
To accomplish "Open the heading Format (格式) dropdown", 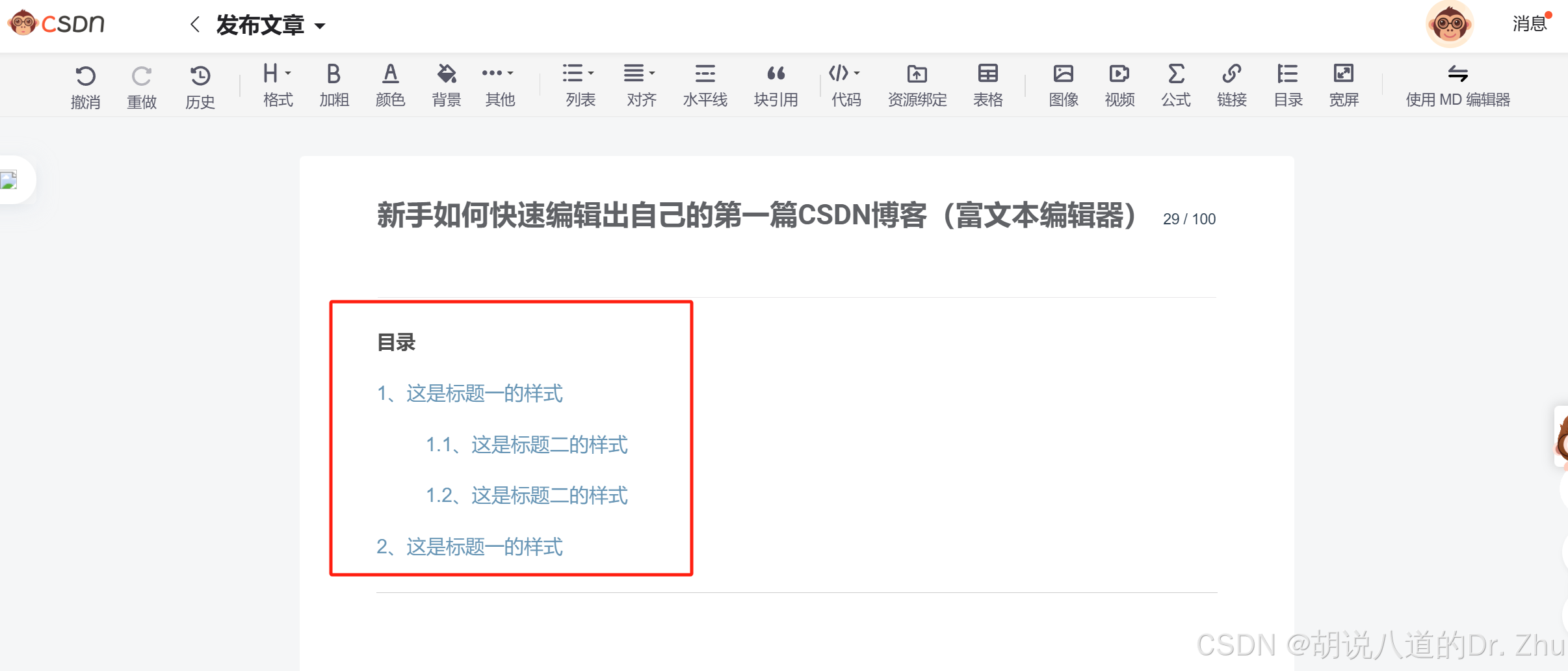I will tap(278, 85).
